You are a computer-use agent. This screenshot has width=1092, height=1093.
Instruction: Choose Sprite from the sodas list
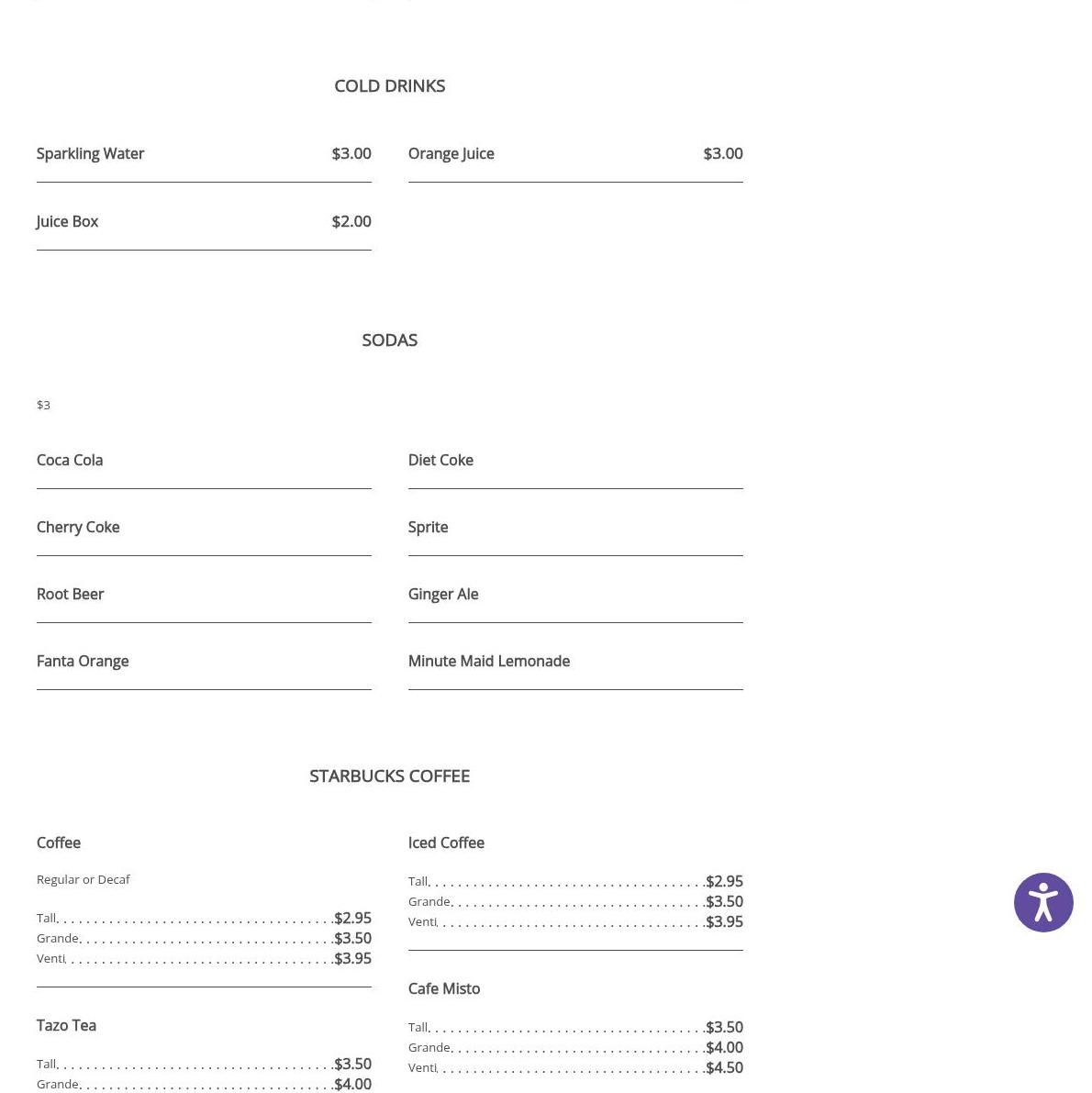pyautogui.click(x=428, y=527)
